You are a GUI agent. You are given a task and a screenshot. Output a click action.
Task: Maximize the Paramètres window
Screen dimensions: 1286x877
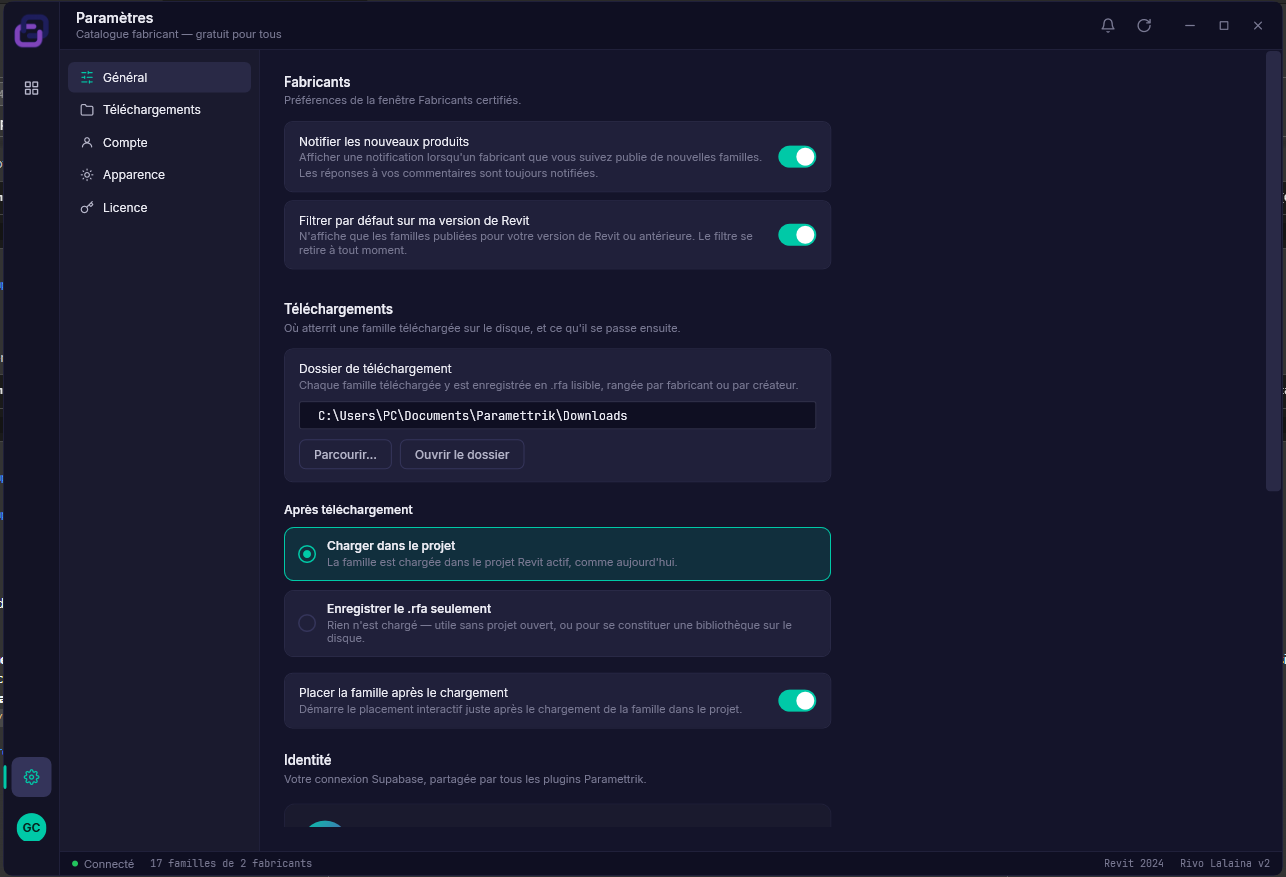coord(1224,25)
